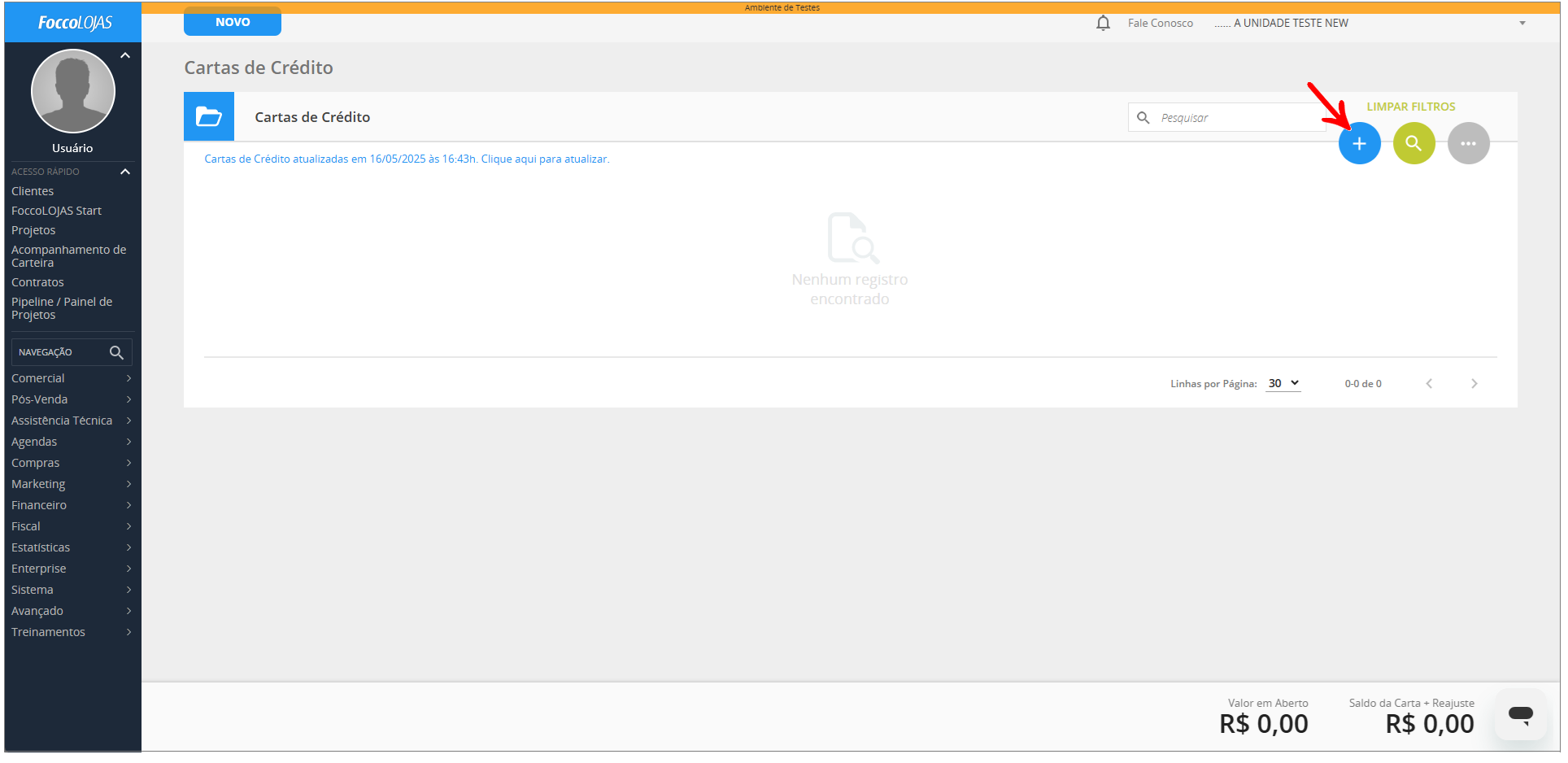Expand the Enterprise menu
Viewport: 1568px width, 763px height.
coord(72,569)
